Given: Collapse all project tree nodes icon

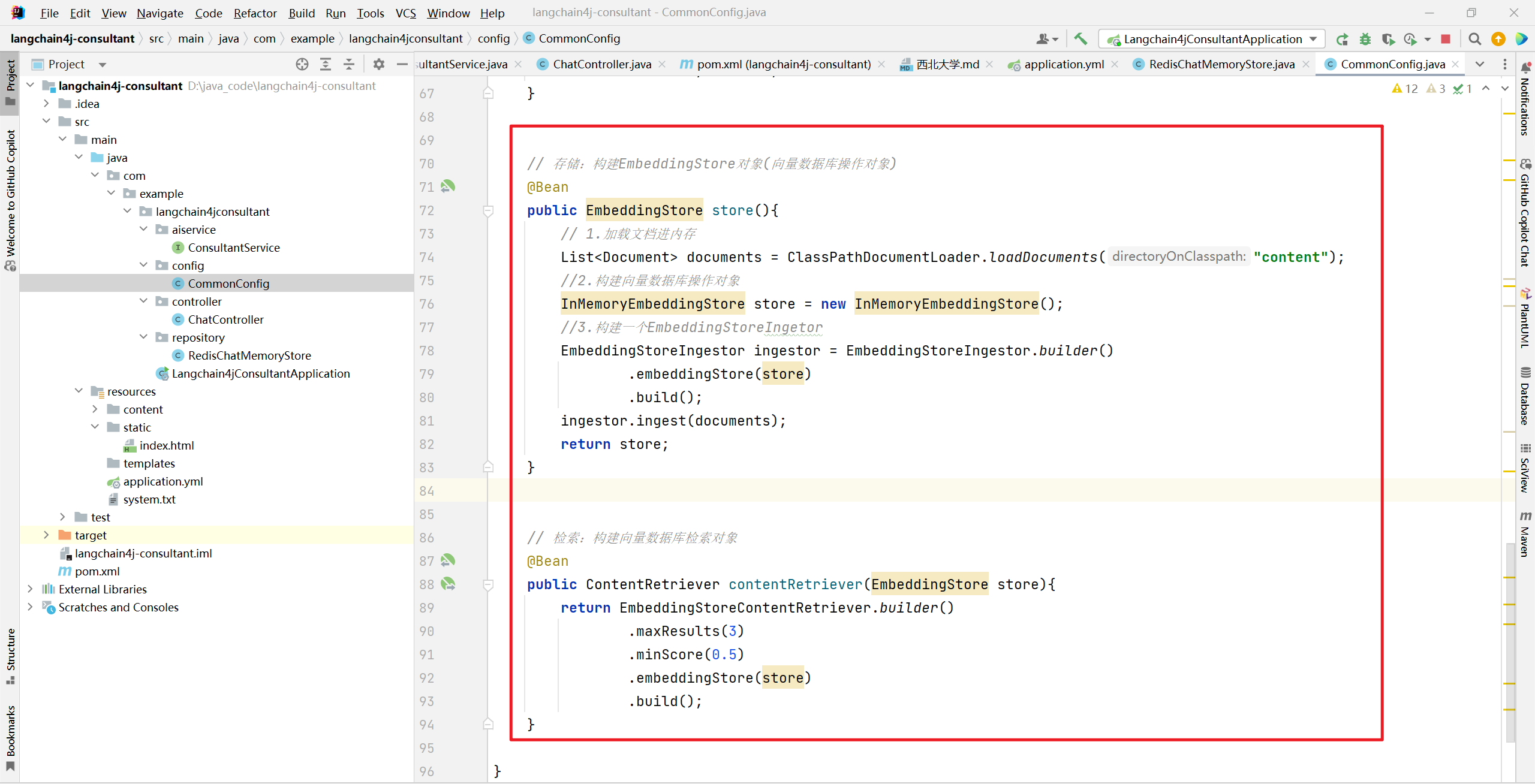Looking at the screenshot, I should click(349, 64).
